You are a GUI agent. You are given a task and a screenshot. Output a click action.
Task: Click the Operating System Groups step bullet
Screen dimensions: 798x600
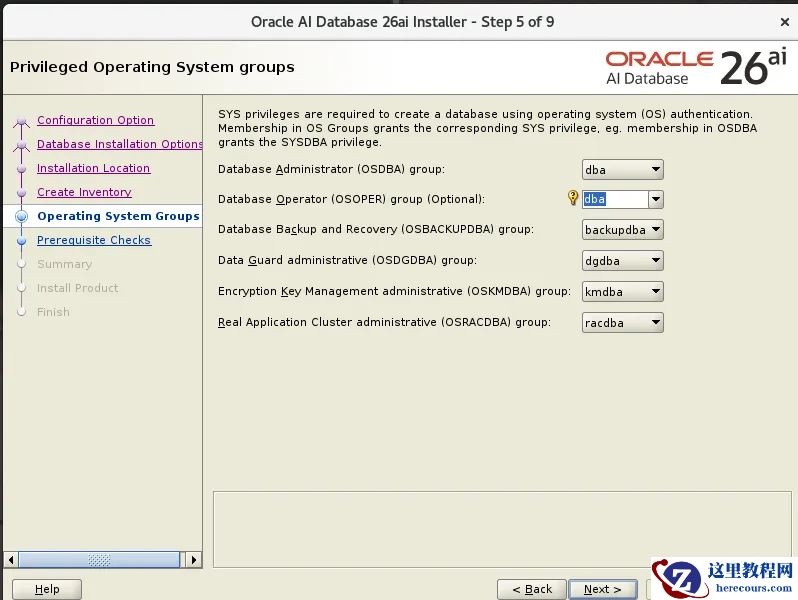21,216
